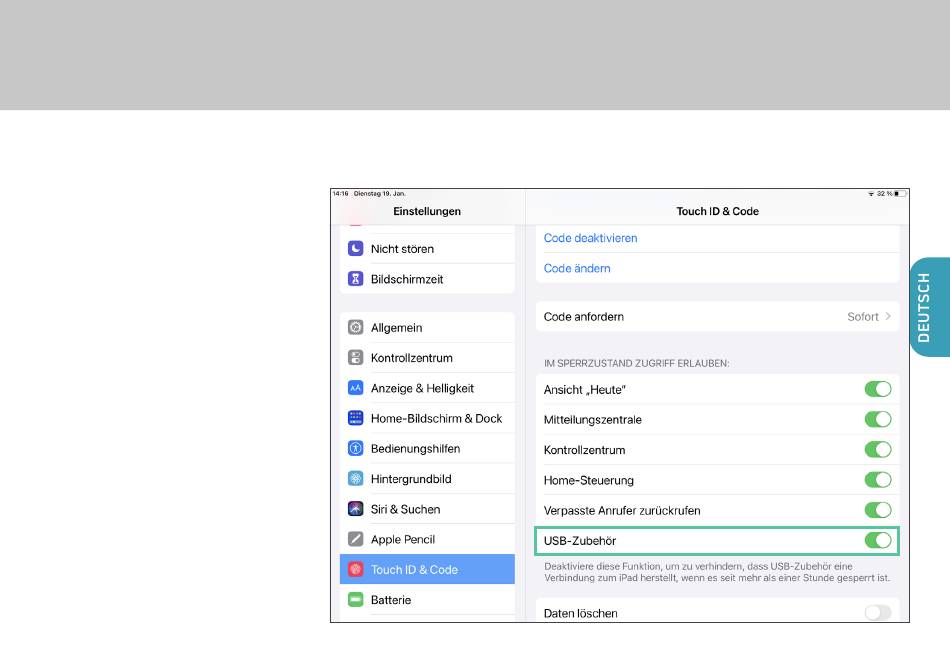Click the Allgemein gear icon
The image size is (950, 670).
pos(356,327)
